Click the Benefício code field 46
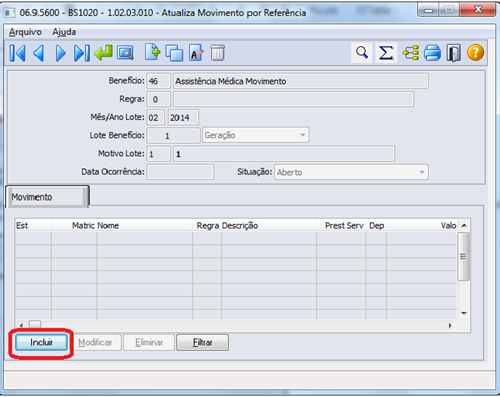500x397 pixels. 159,81
